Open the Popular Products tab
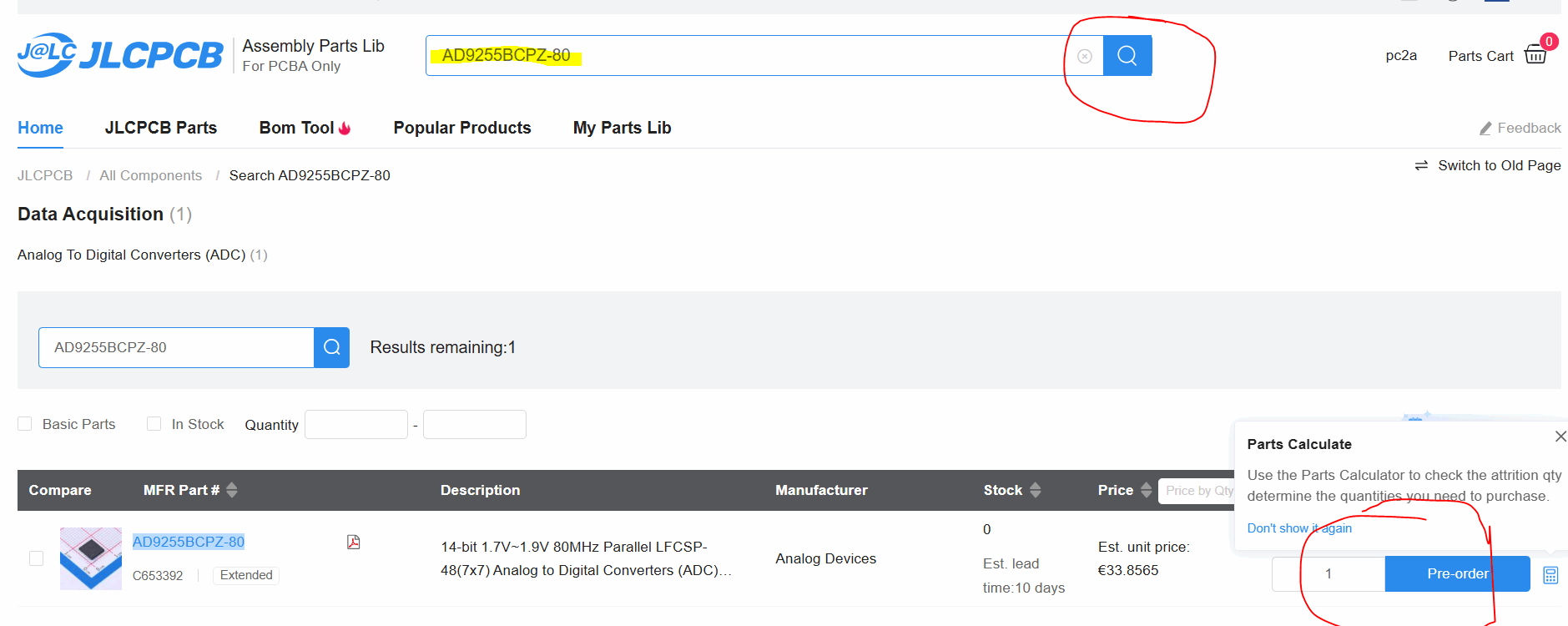1568x626 pixels. [462, 128]
